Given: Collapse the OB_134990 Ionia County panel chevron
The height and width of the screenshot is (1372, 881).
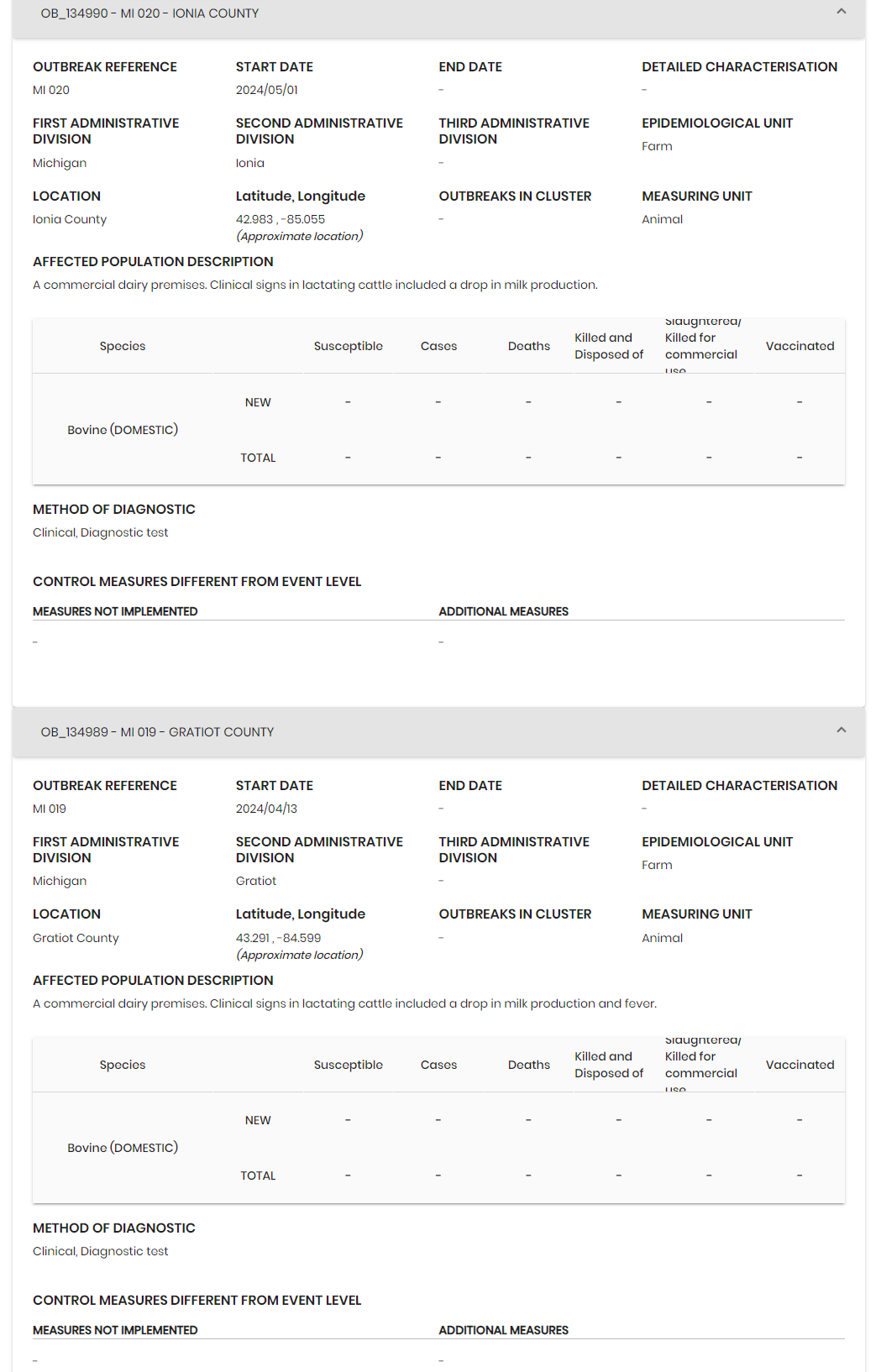Looking at the screenshot, I should [841, 12].
